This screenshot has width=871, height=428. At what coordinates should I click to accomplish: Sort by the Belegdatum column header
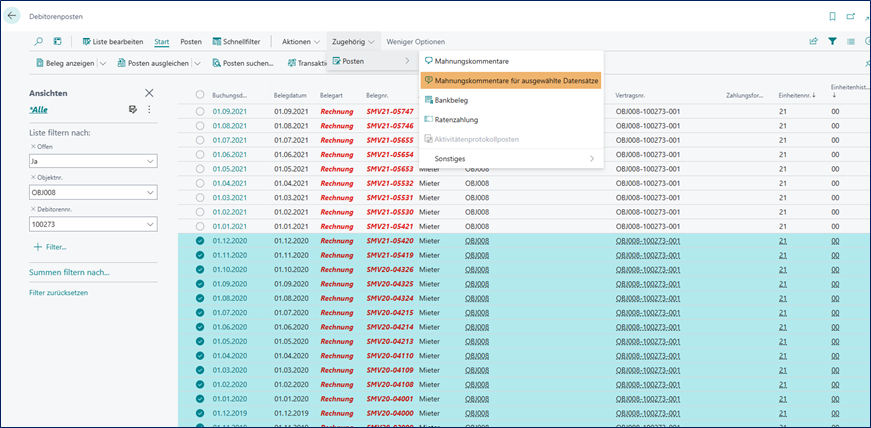click(x=290, y=95)
